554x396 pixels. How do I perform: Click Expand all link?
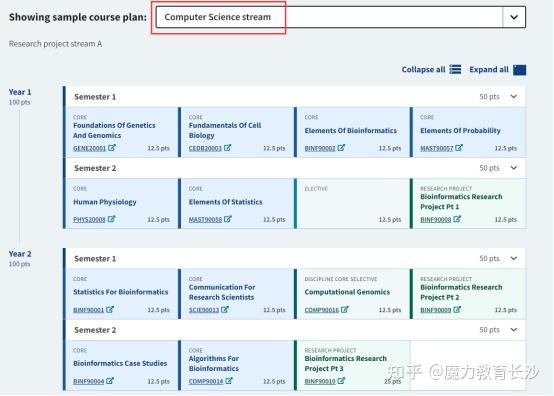[489, 69]
